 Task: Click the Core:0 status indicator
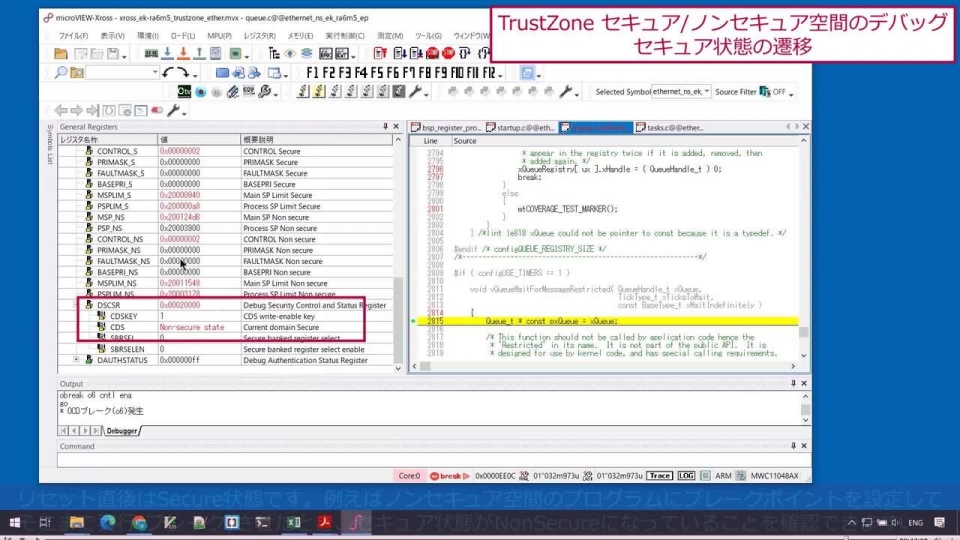click(x=409, y=476)
